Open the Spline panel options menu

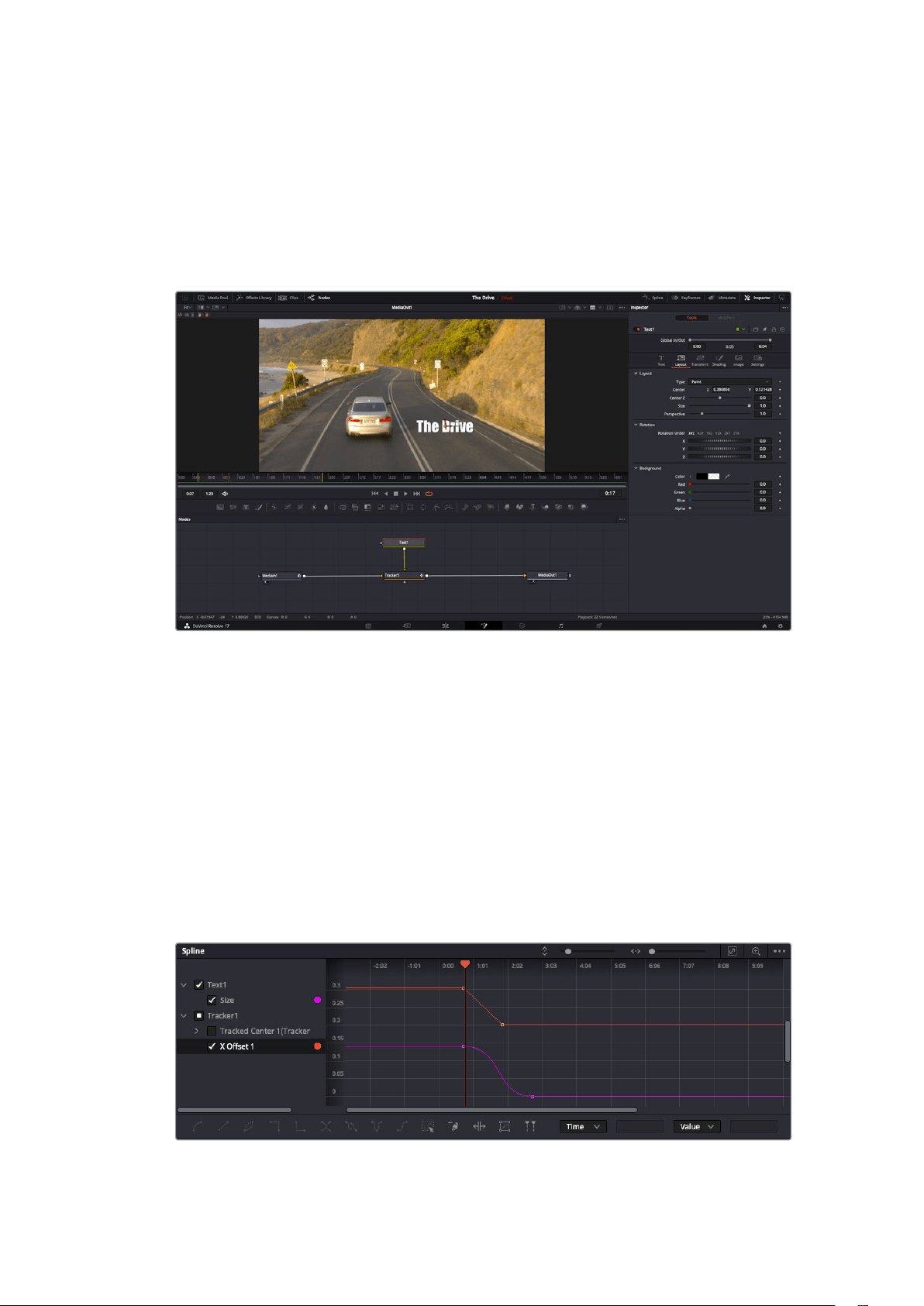[x=779, y=951]
